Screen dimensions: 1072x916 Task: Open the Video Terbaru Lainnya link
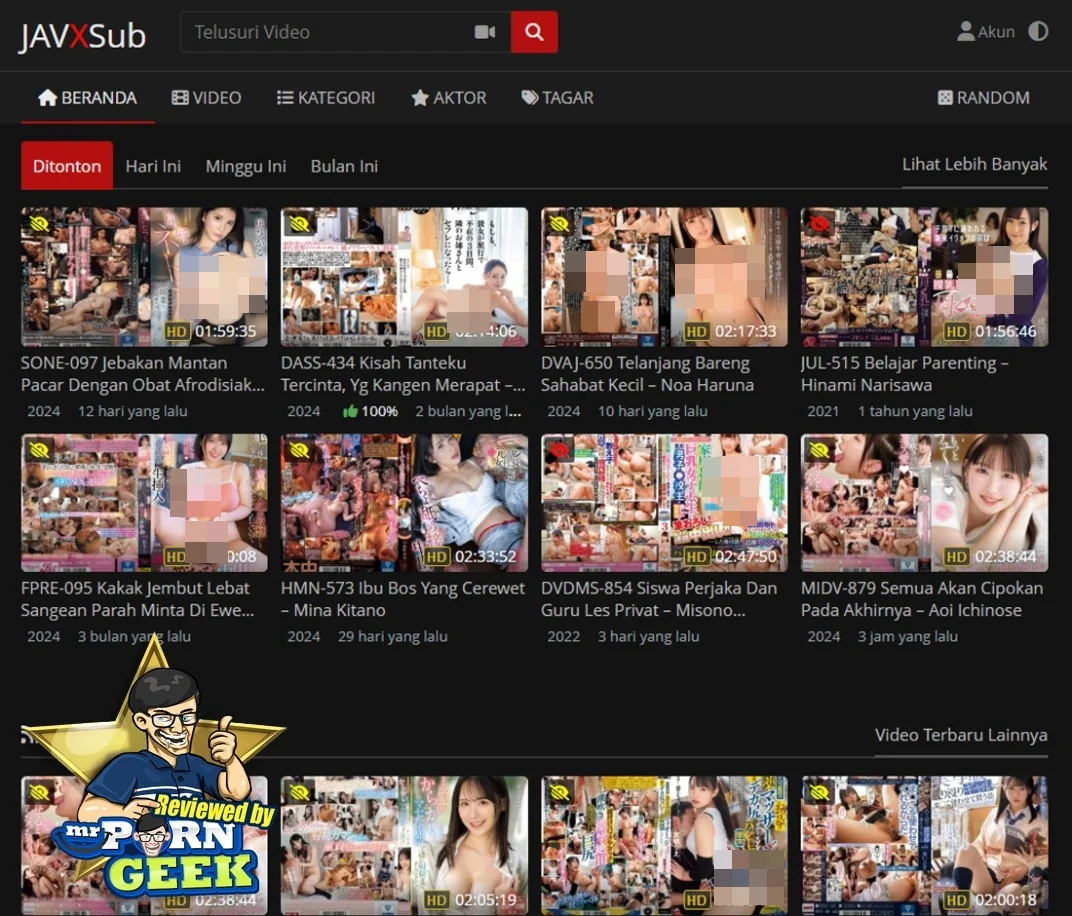[x=960, y=735]
